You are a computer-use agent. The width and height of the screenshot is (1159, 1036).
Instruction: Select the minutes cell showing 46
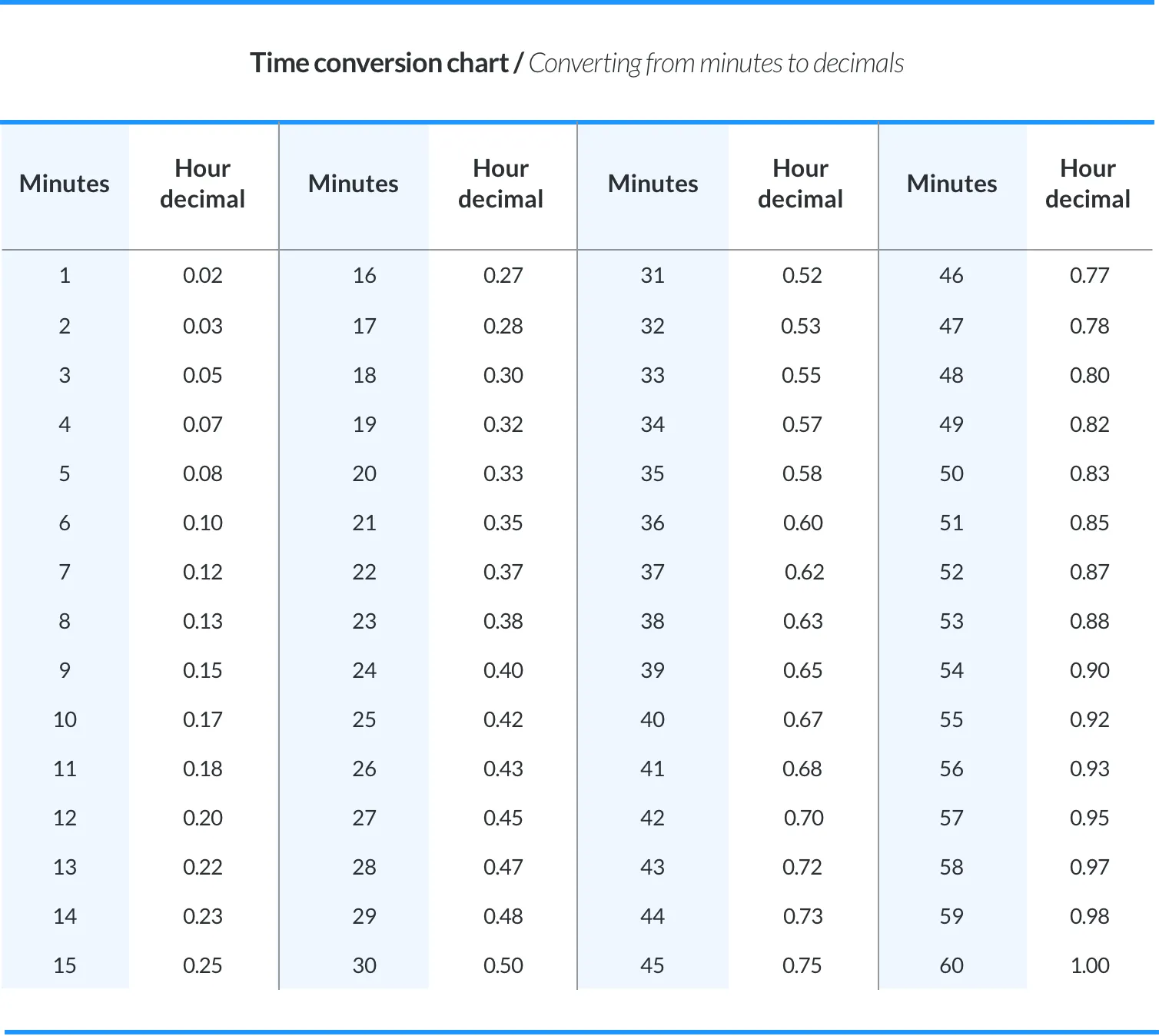951,275
